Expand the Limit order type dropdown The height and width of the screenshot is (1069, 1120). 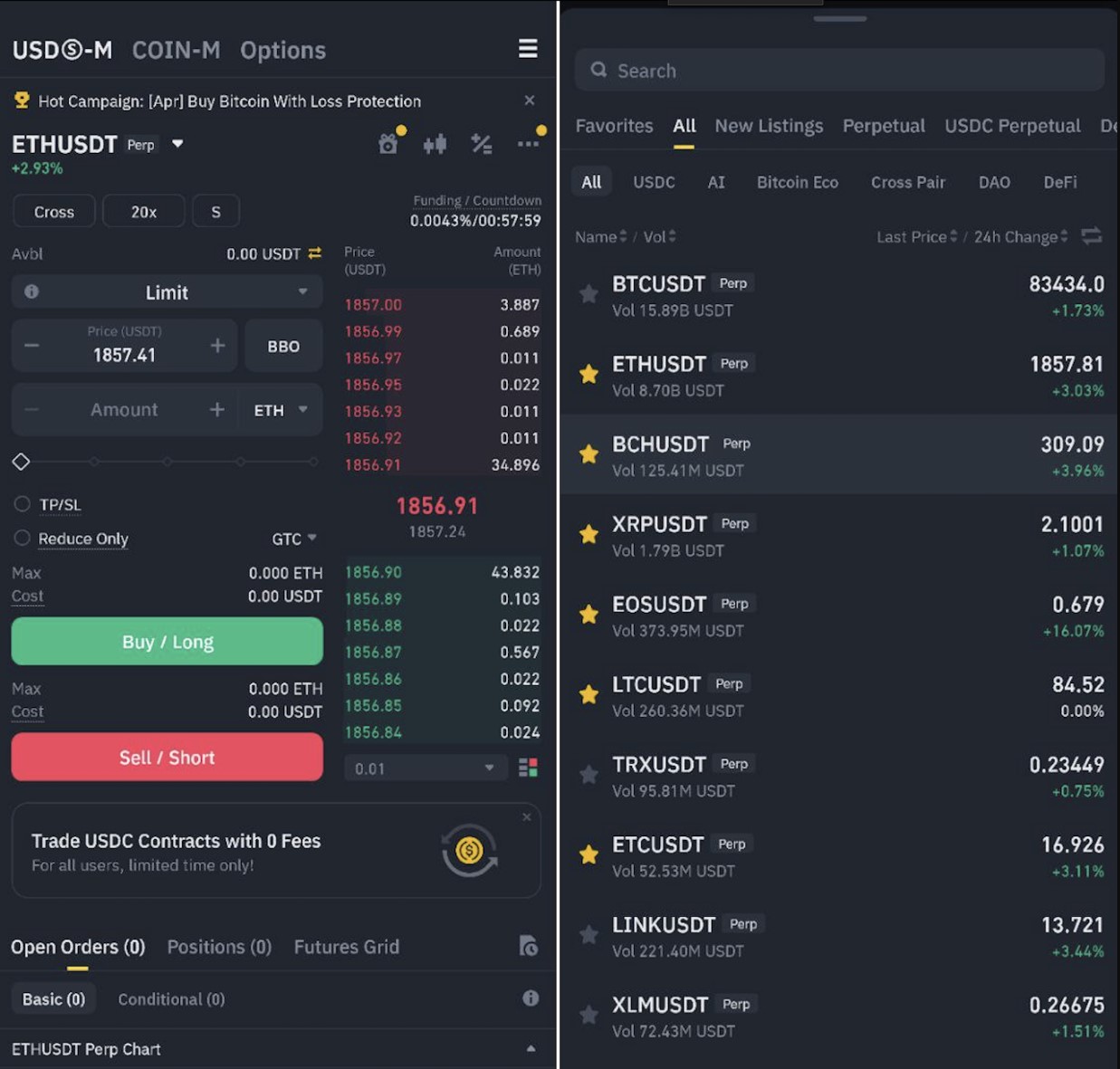[168, 292]
